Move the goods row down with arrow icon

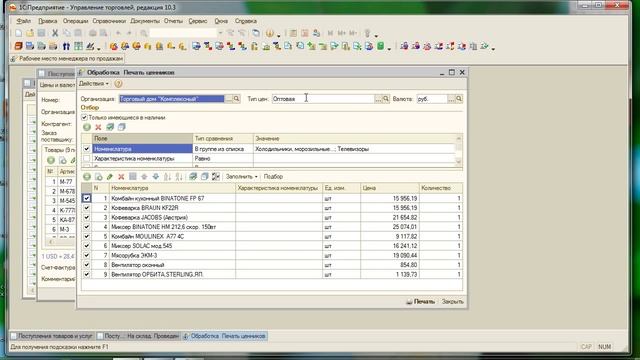point(156,176)
